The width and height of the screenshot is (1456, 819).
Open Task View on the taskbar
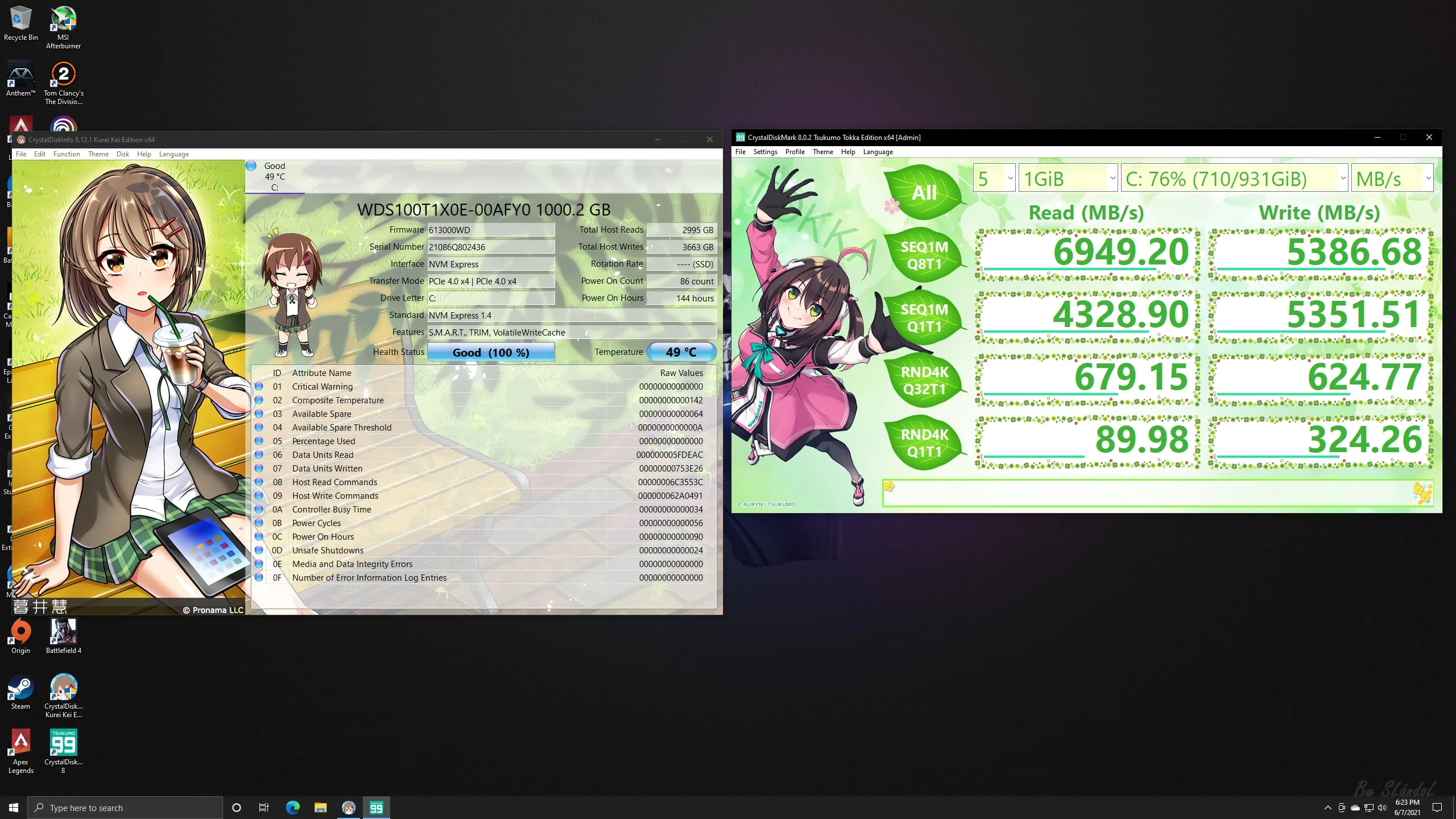tap(264, 808)
